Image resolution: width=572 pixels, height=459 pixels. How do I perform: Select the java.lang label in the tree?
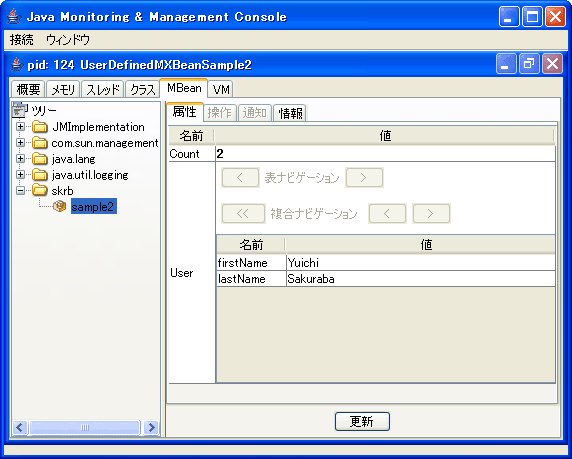click(x=73, y=159)
